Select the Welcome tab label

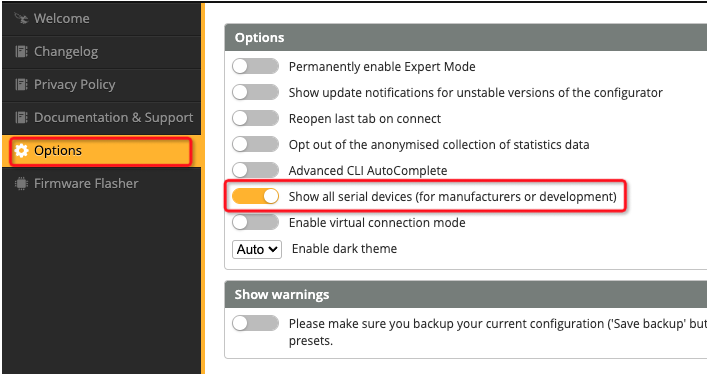coord(62,18)
